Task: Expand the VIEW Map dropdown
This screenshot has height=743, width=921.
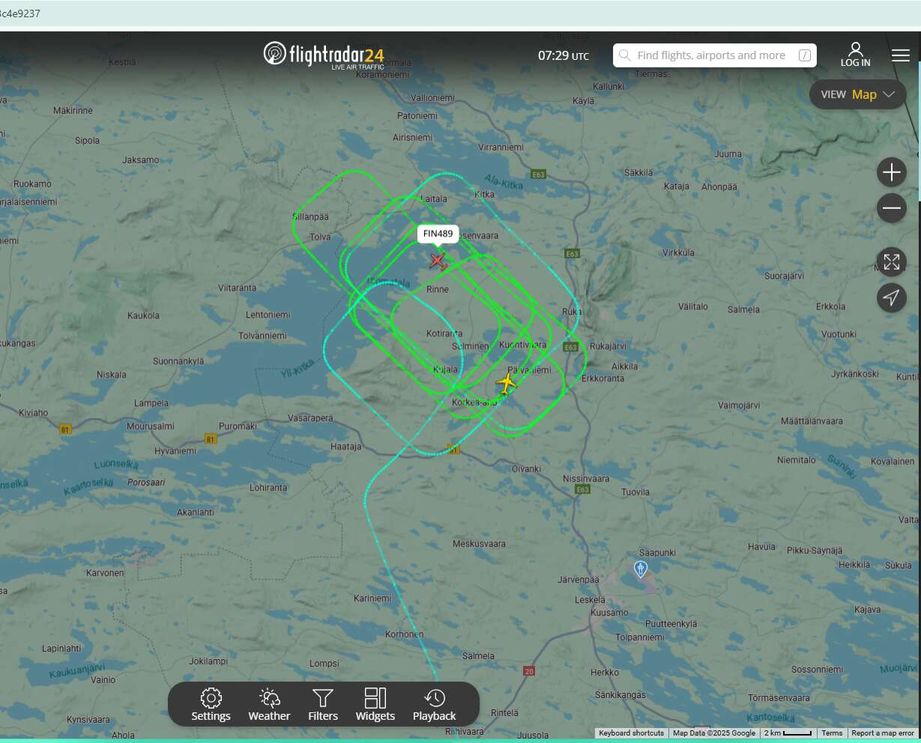Action: click(858, 95)
